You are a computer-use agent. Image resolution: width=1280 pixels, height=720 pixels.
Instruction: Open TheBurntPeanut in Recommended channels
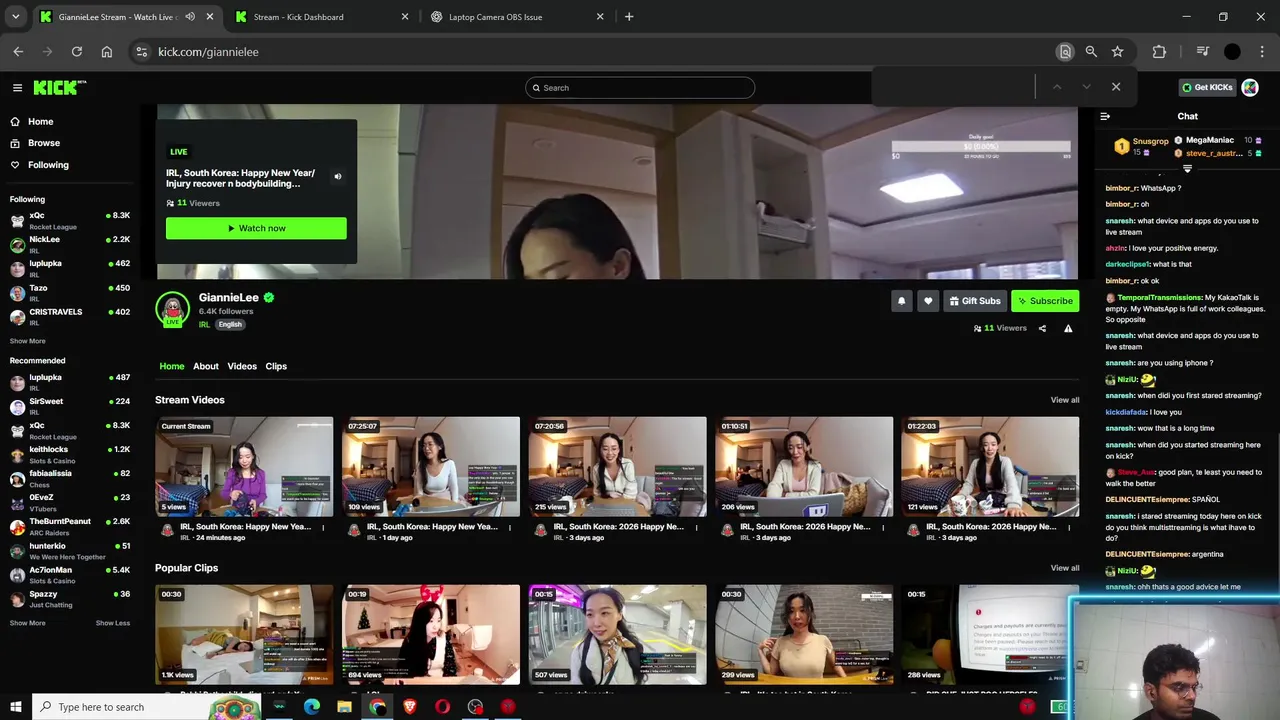(70, 526)
